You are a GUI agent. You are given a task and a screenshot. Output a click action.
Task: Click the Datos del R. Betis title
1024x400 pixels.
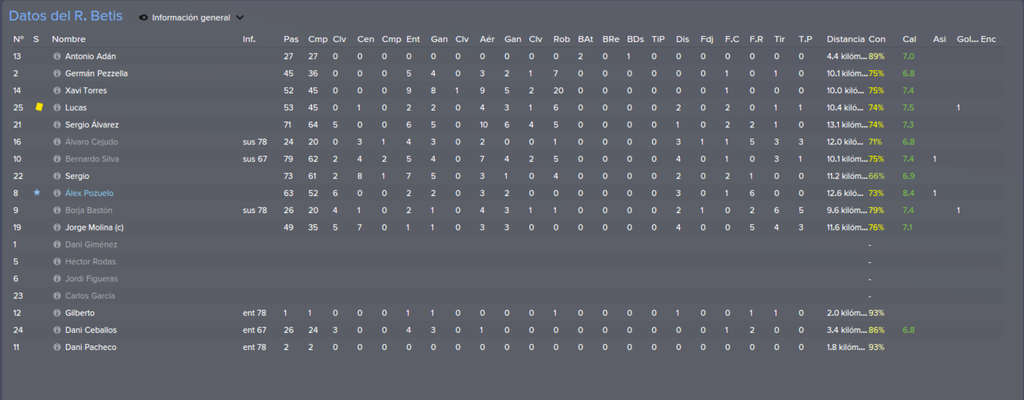pos(66,16)
